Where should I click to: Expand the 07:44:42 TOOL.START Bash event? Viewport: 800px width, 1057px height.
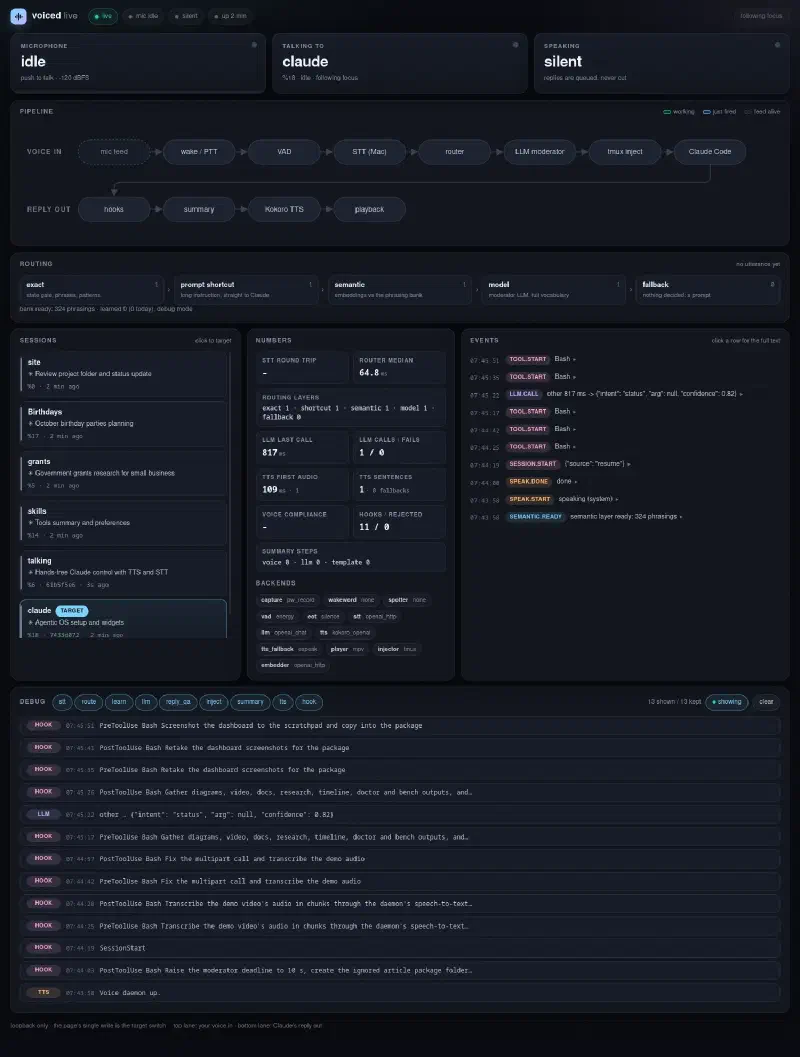point(625,429)
